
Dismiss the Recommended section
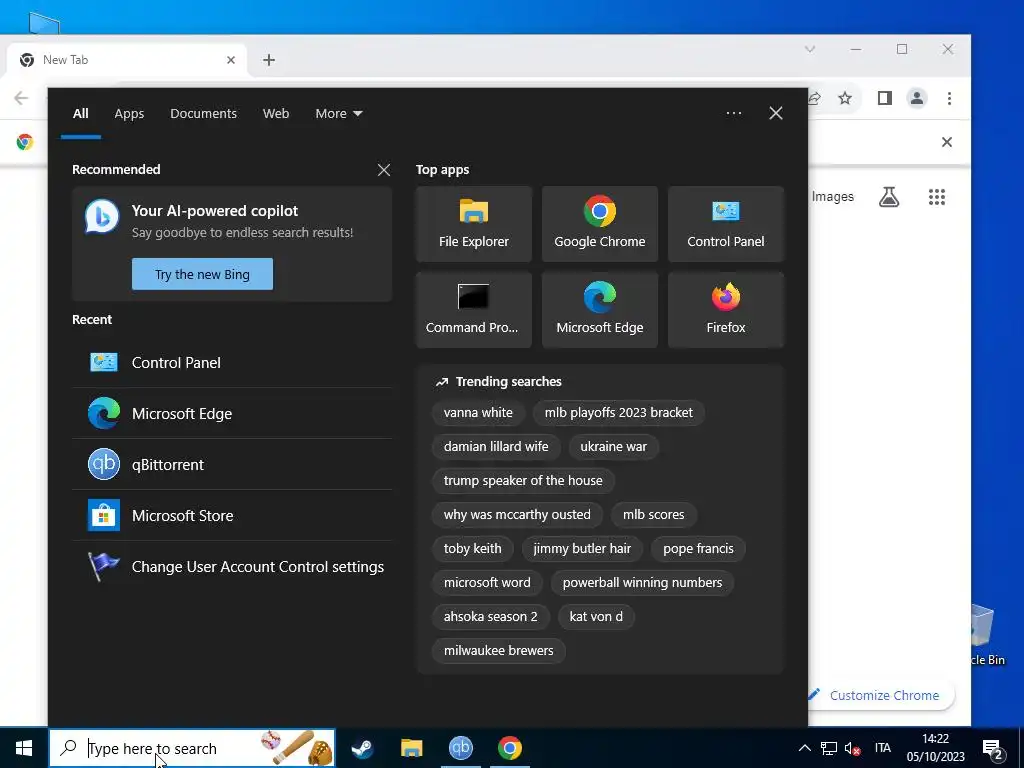384,170
